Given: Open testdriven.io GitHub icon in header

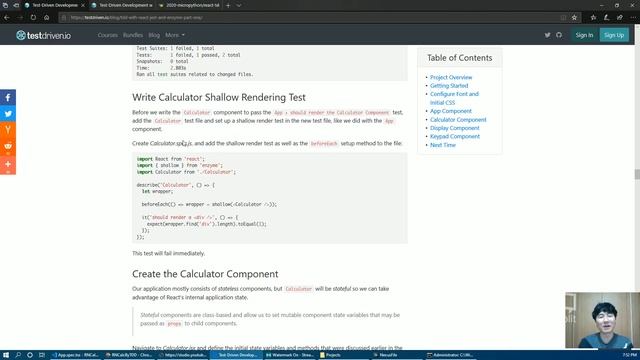Looking at the screenshot, I should [559, 35].
